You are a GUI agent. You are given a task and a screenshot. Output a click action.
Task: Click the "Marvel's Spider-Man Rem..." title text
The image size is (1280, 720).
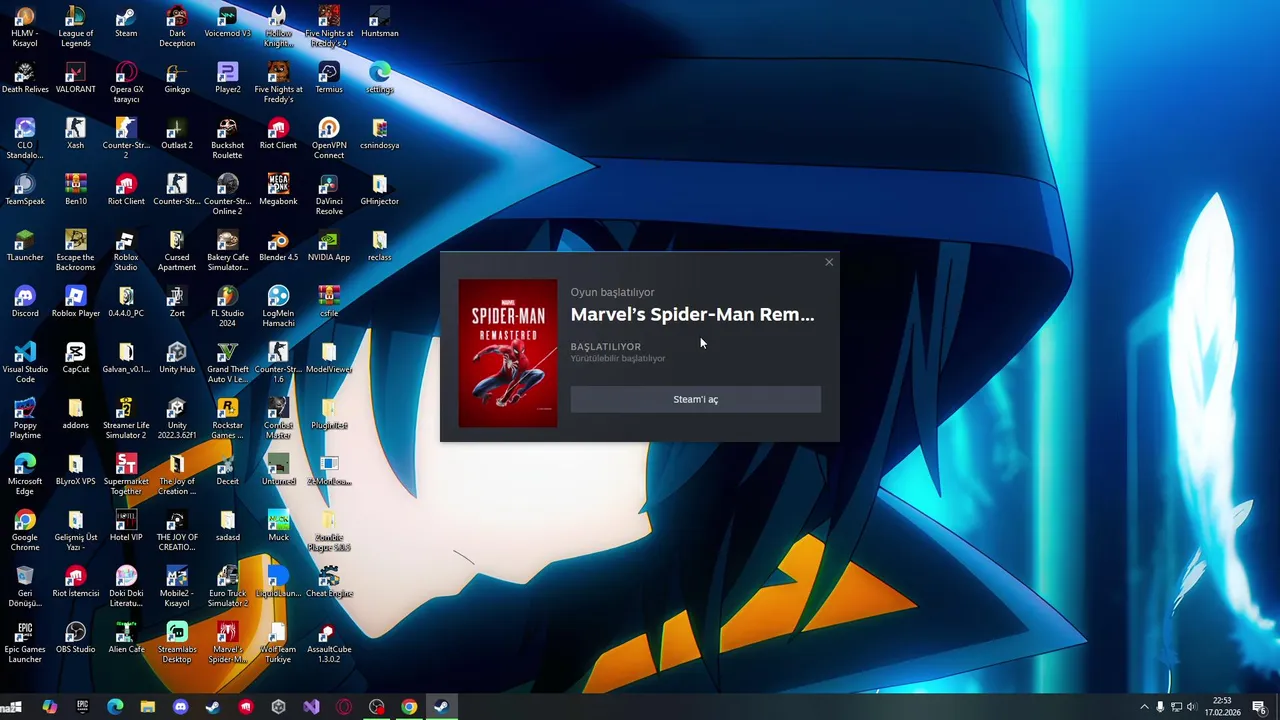(692, 314)
